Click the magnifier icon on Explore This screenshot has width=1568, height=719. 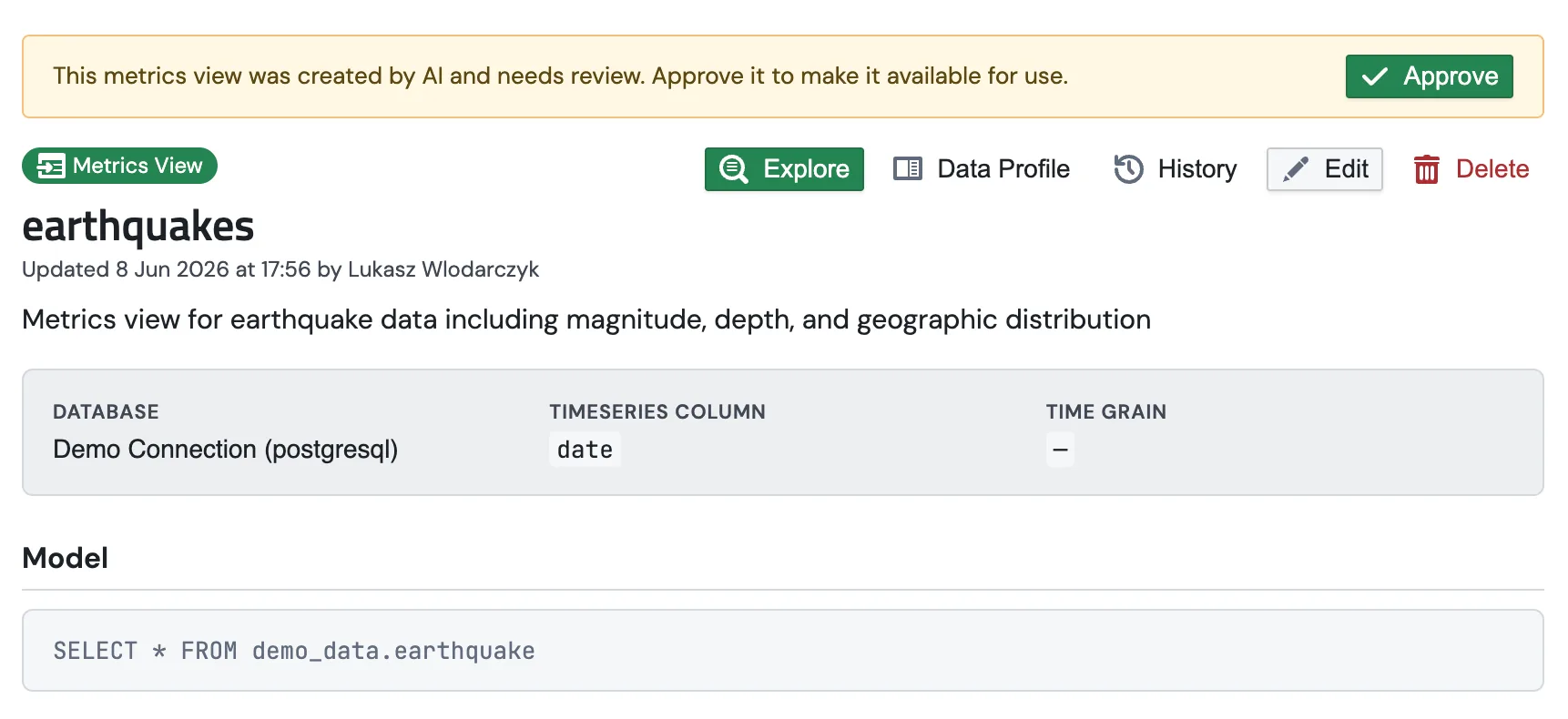coord(734,169)
